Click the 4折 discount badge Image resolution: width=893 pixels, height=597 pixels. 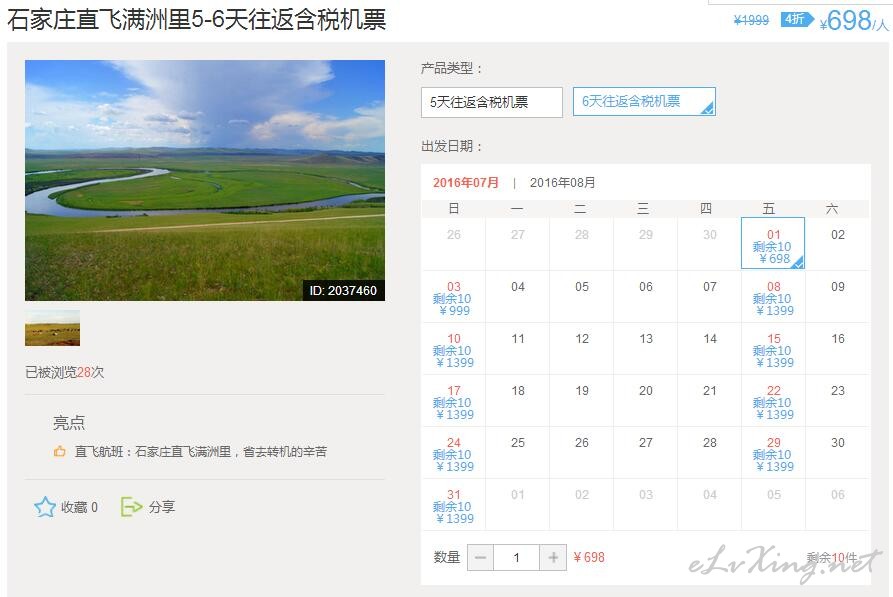[797, 19]
